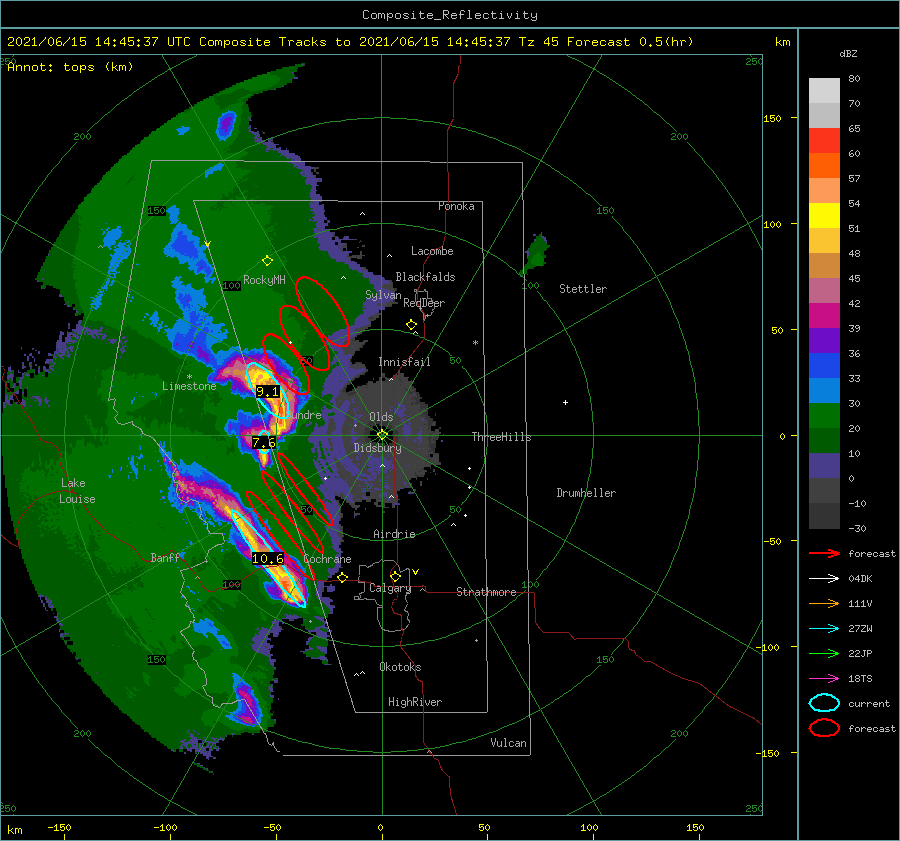
Task: Pick the slate blue 0-10 dBZ swatch
Action: tap(824, 466)
